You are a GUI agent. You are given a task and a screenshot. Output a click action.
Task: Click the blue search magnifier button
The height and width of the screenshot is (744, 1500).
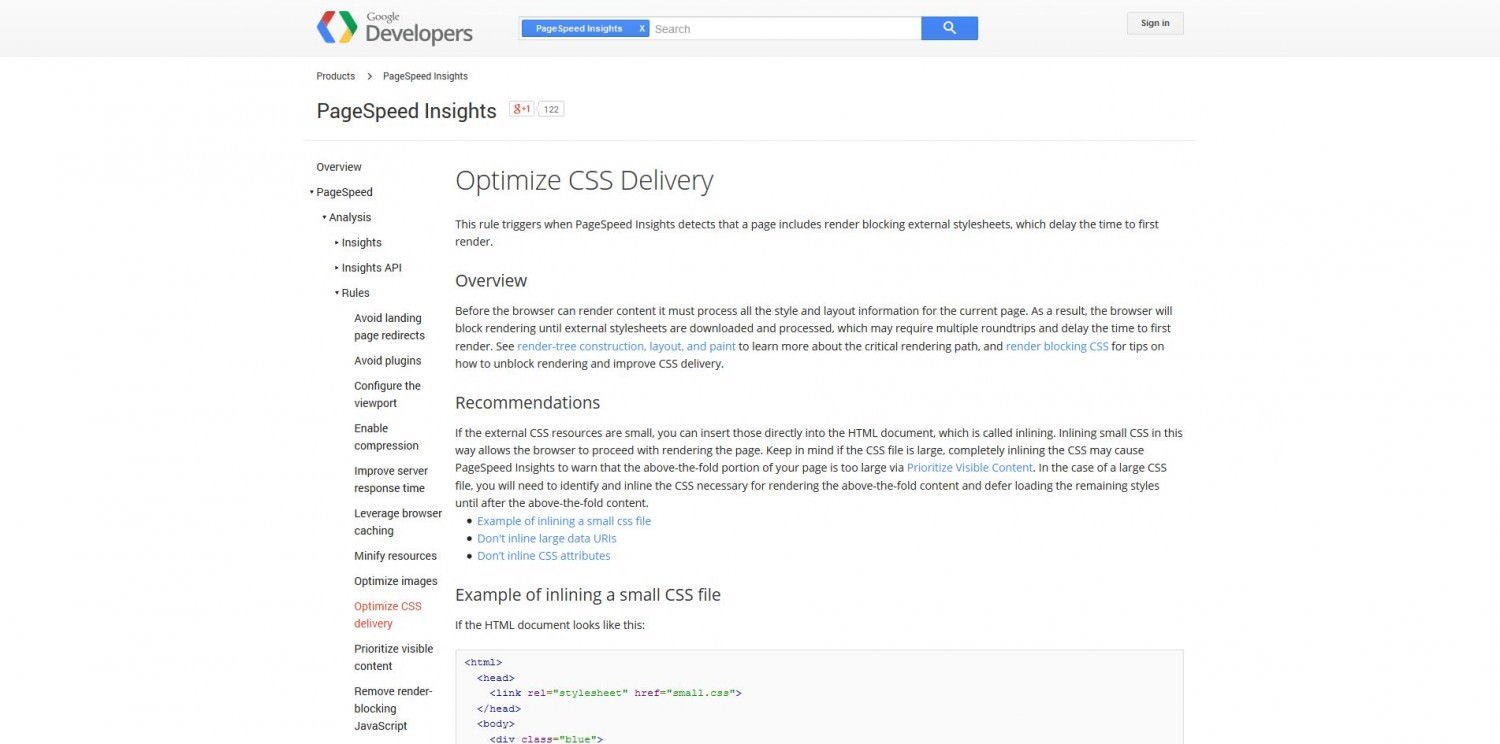coord(949,28)
